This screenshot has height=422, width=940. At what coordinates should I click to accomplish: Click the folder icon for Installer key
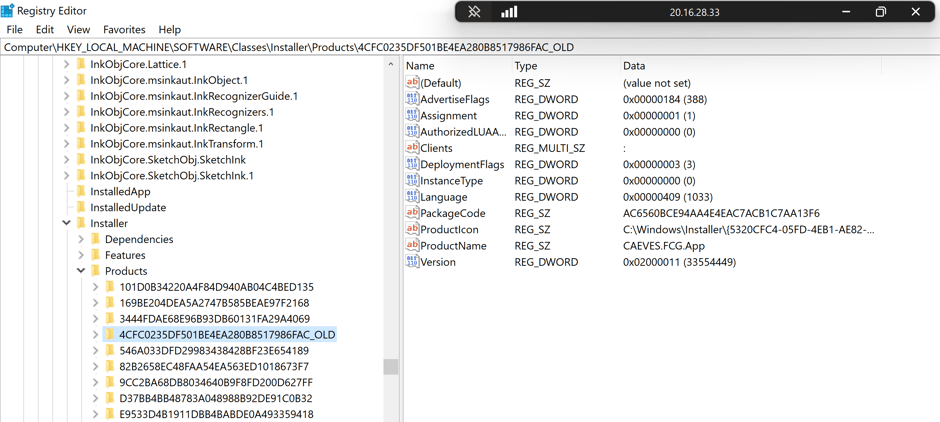pos(81,224)
